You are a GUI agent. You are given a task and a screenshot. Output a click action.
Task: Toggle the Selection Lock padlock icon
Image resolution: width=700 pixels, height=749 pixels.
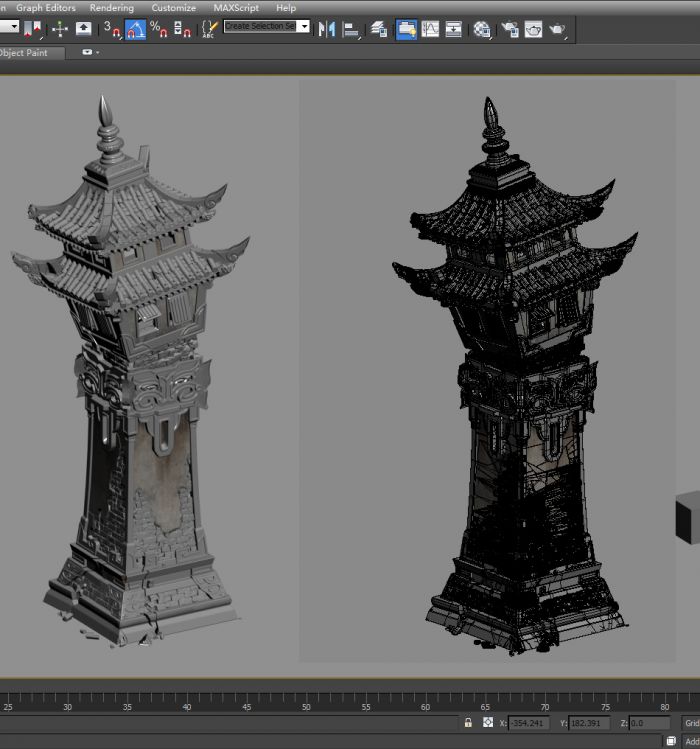pos(468,722)
